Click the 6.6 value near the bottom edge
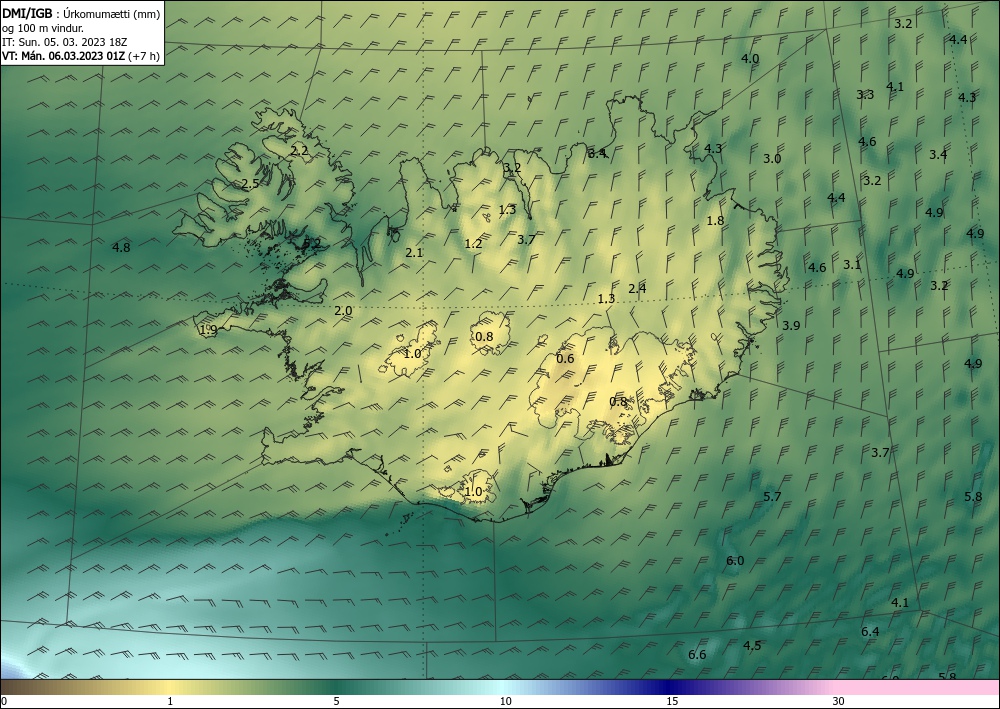This screenshot has width=1000, height=709. pyautogui.click(x=697, y=655)
